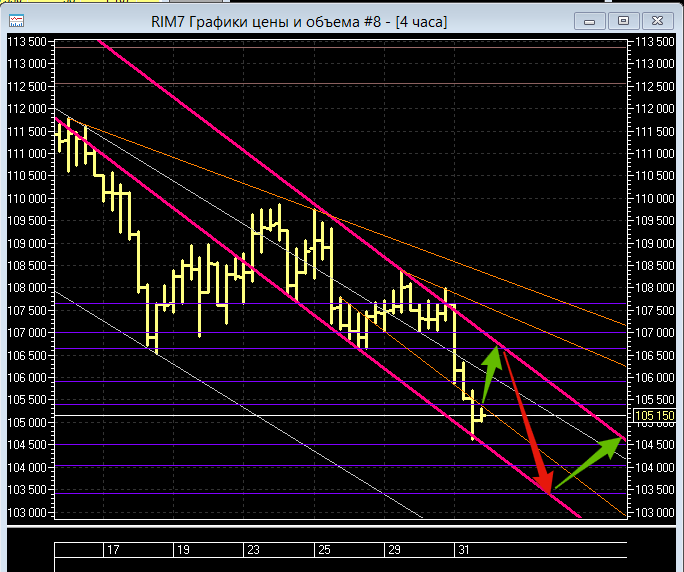Click 110 000 on the left price axis

point(27,199)
